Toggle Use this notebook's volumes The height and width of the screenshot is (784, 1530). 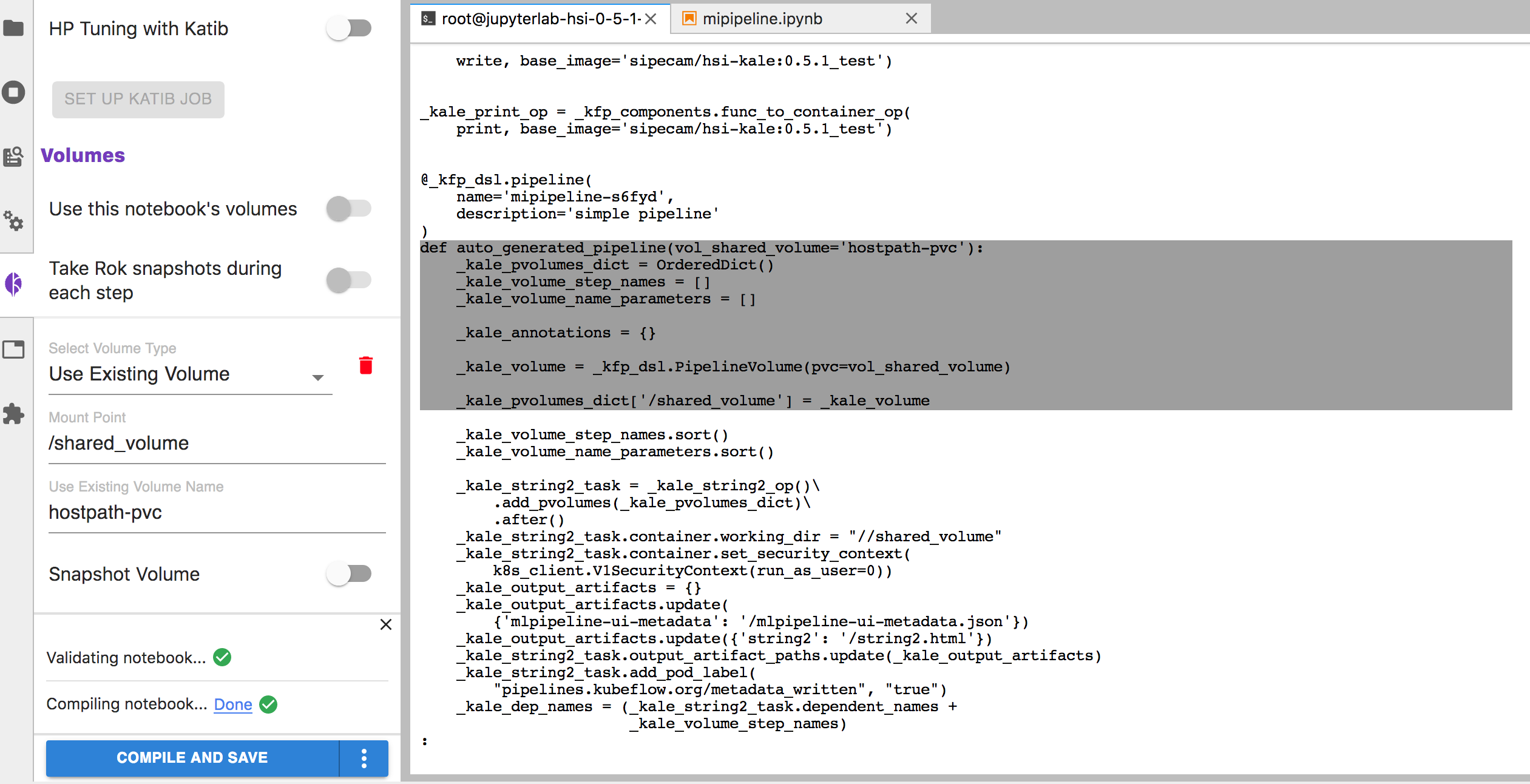[x=350, y=208]
